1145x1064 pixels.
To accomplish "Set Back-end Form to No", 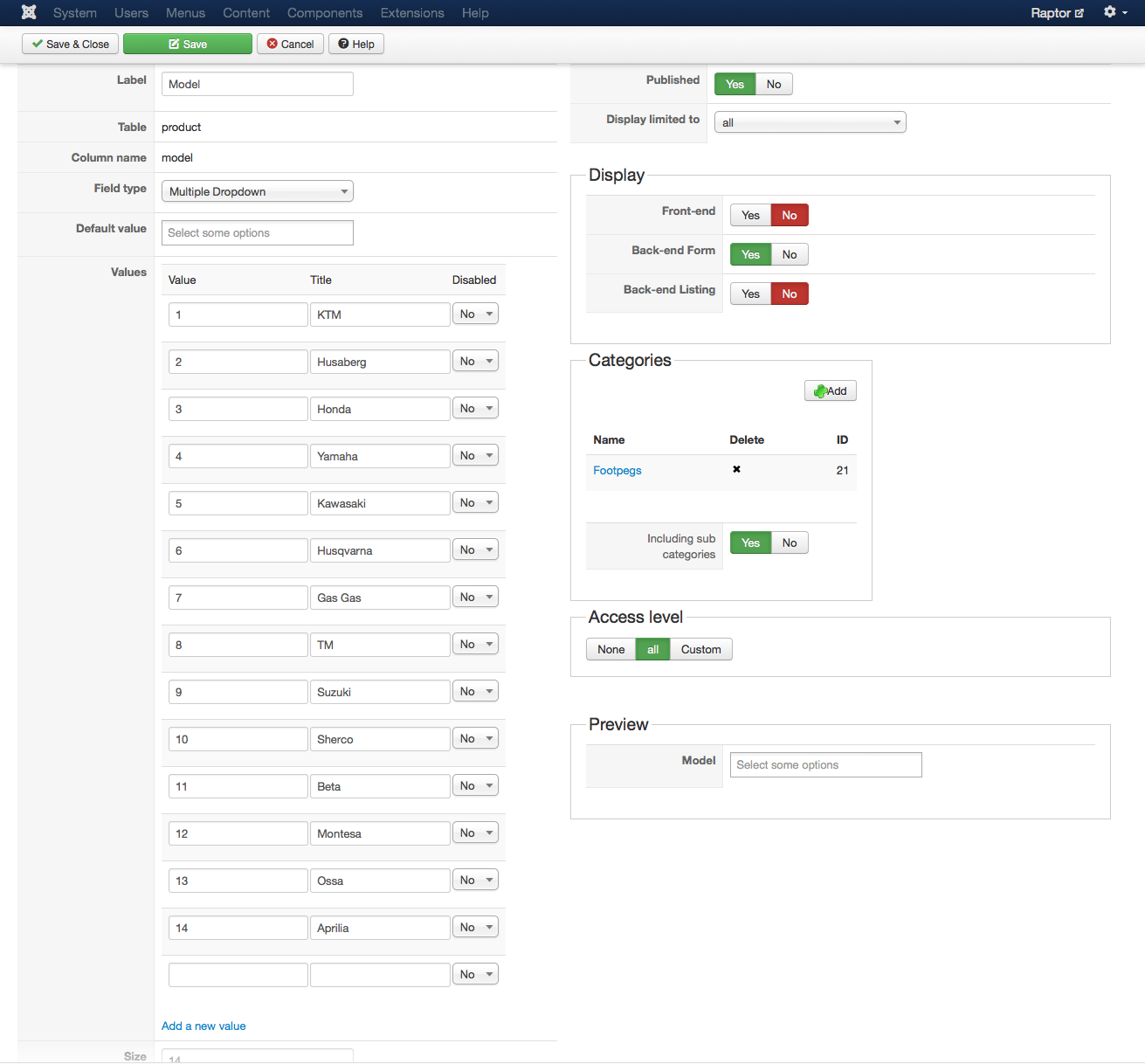I will pos(790,254).
